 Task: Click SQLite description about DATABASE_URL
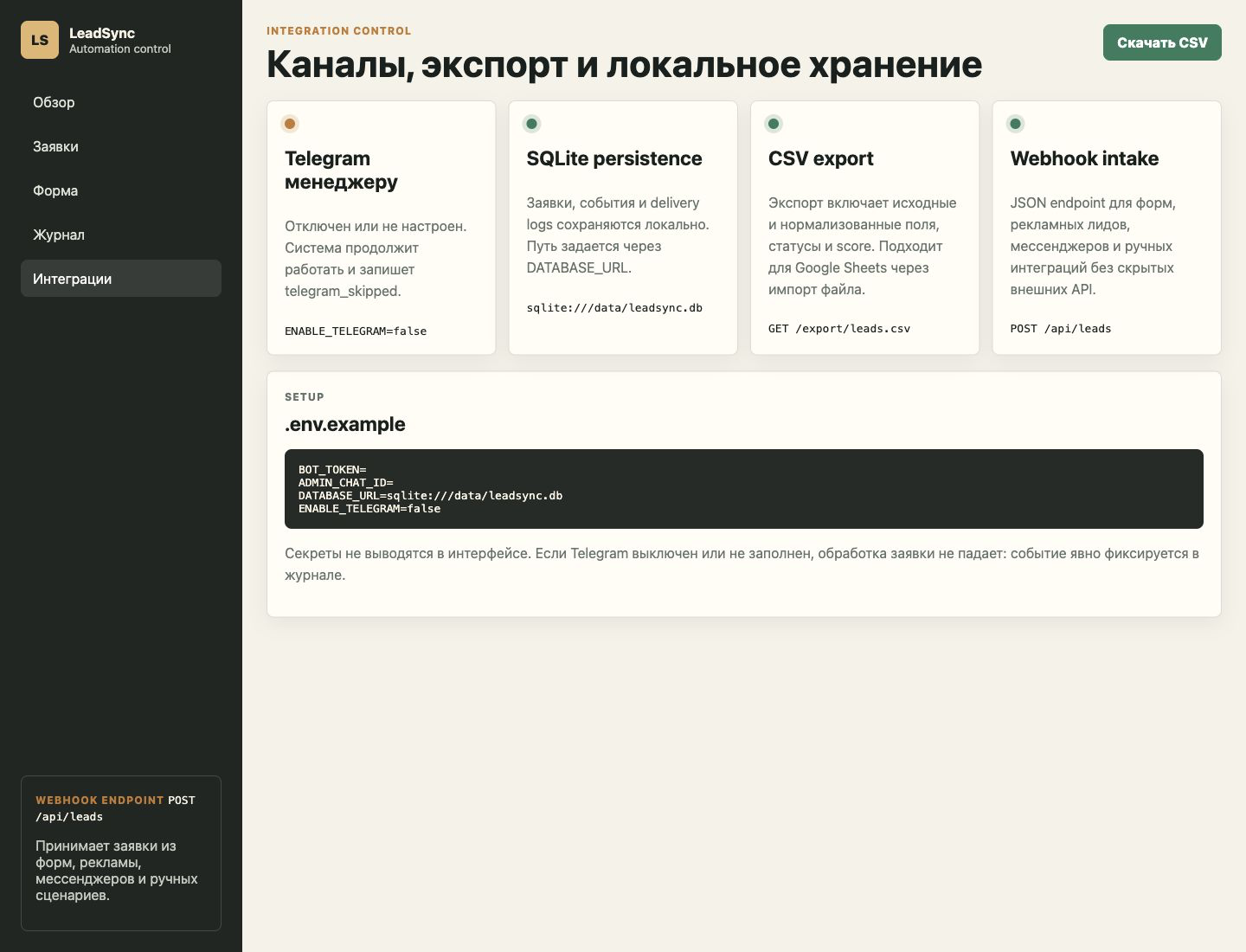pyautogui.click(x=618, y=235)
